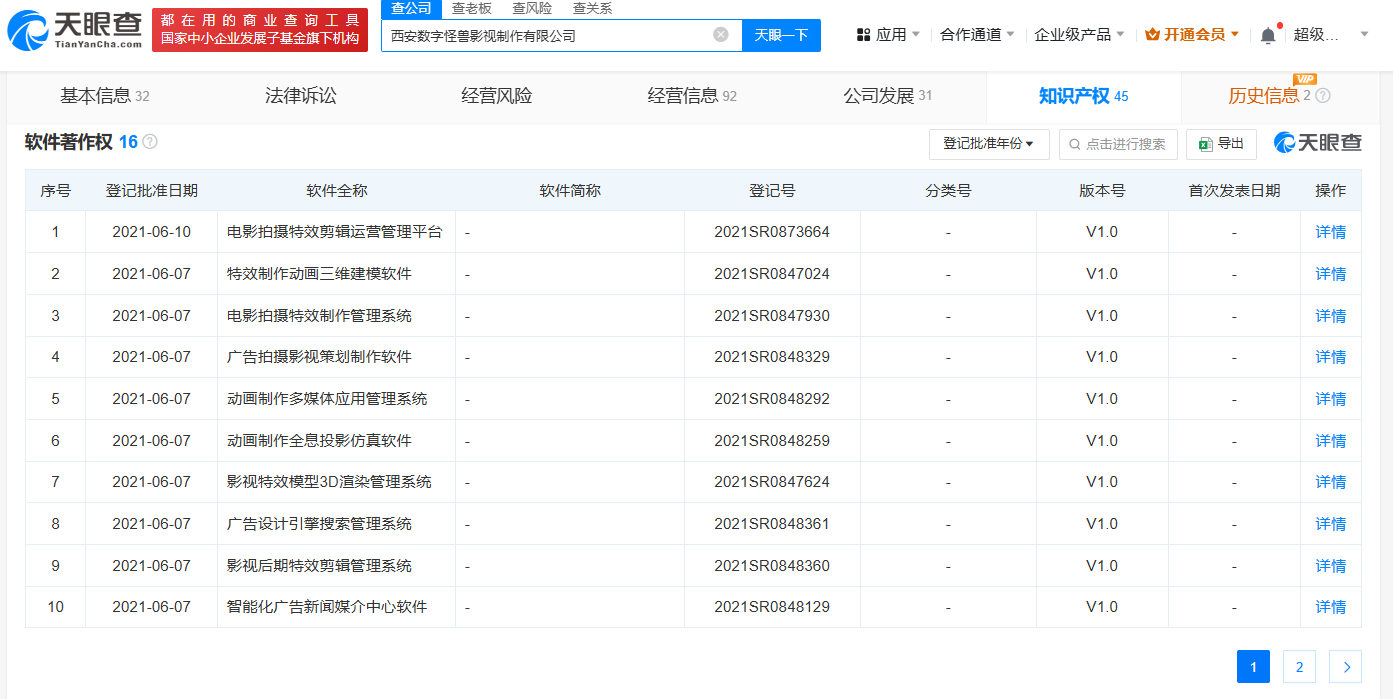The height and width of the screenshot is (699, 1393).
Task: Click help icon beside 软件著作权 title
Action: pos(150,142)
